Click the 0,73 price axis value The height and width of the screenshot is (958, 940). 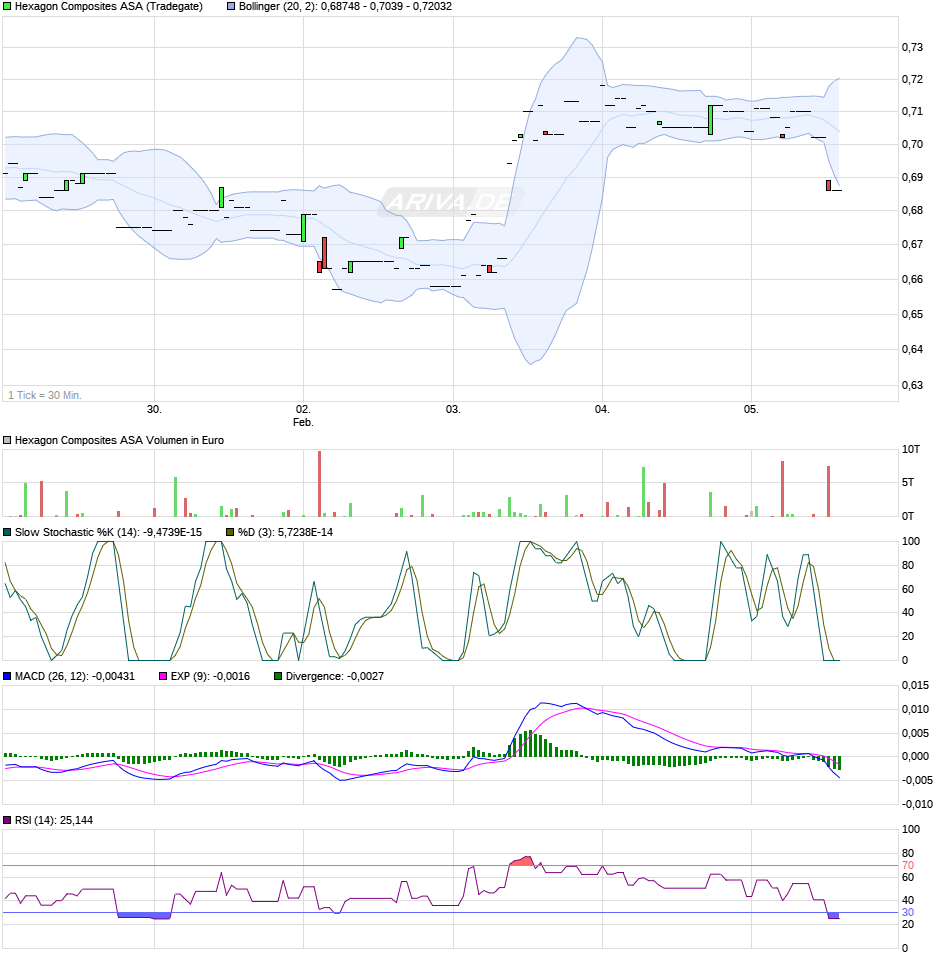click(913, 48)
